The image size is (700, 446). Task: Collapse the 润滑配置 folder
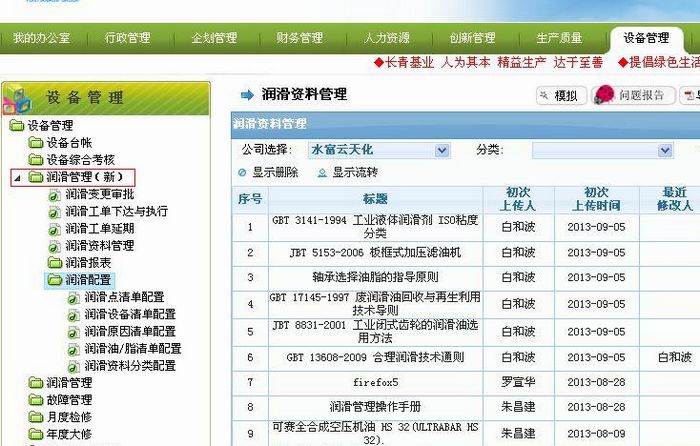[54, 280]
